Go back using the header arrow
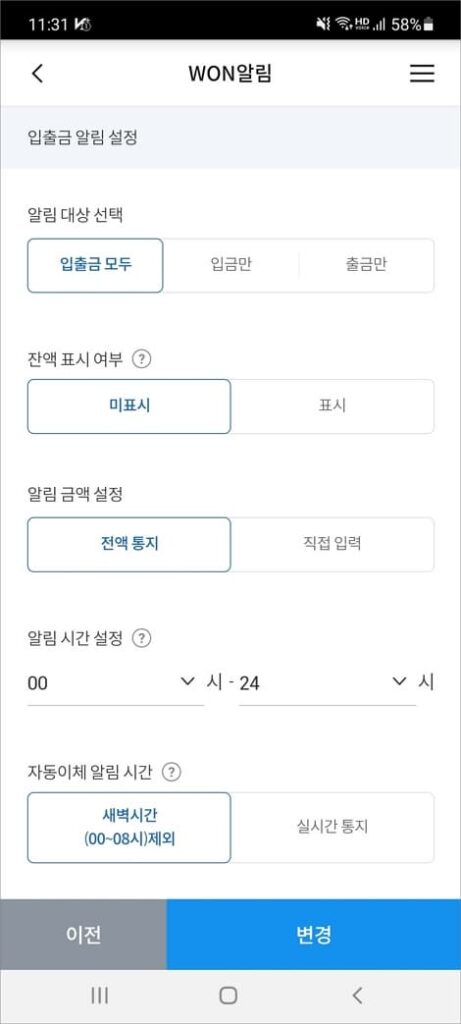This screenshot has width=461, height=1024. [x=37, y=74]
